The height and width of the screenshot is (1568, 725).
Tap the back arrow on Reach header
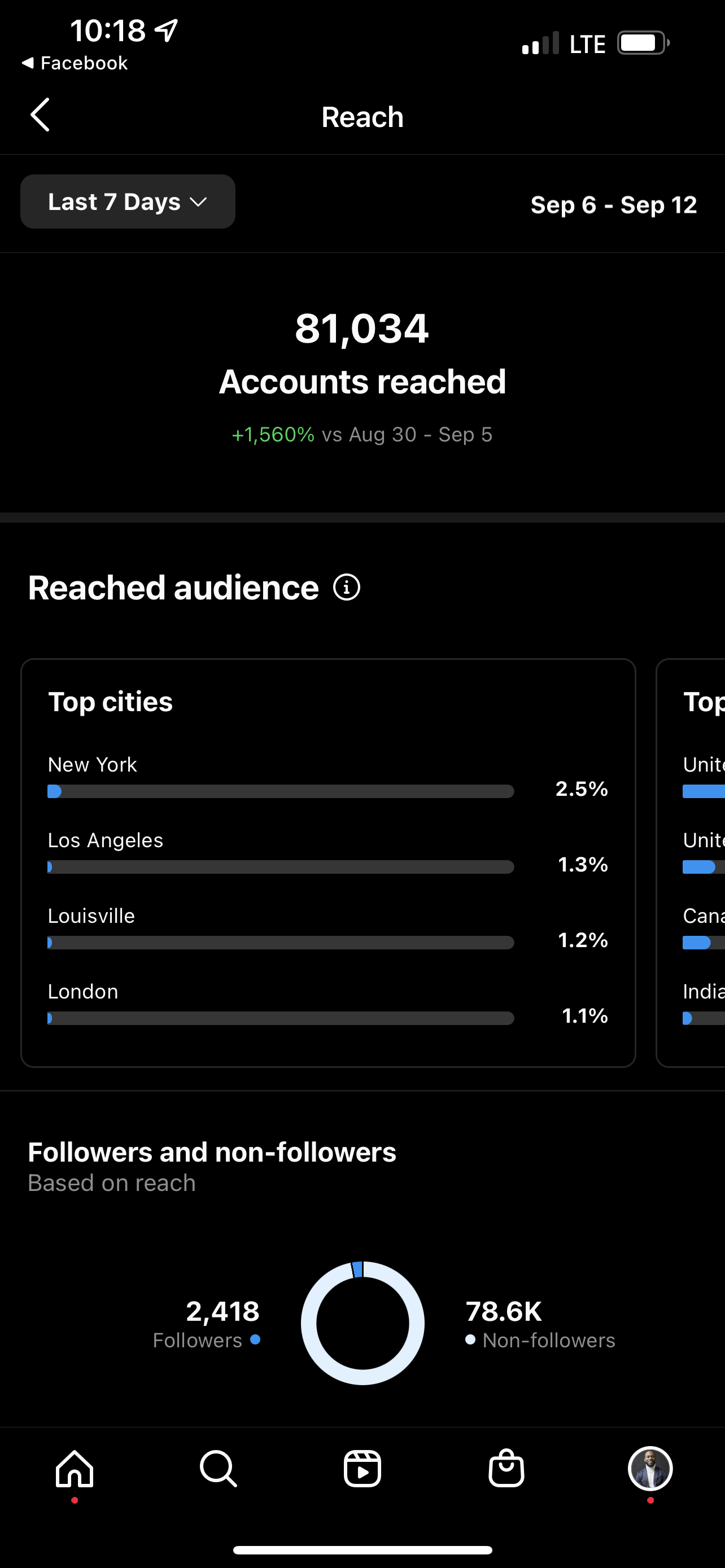[40, 115]
